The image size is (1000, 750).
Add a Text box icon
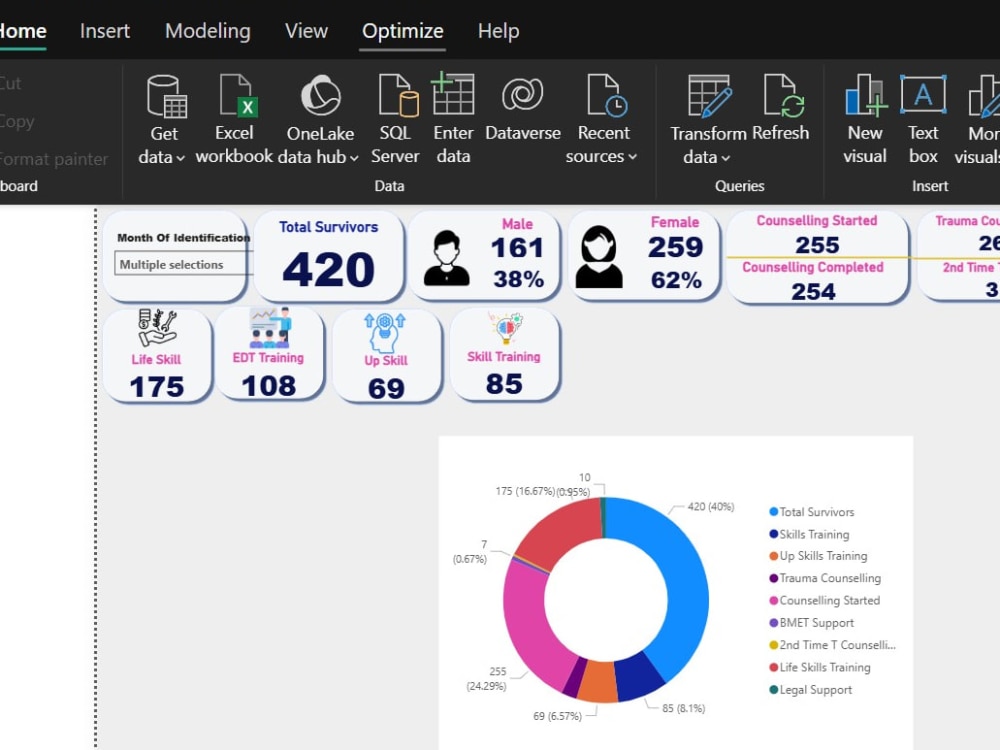pyautogui.click(x=923, y=94)
